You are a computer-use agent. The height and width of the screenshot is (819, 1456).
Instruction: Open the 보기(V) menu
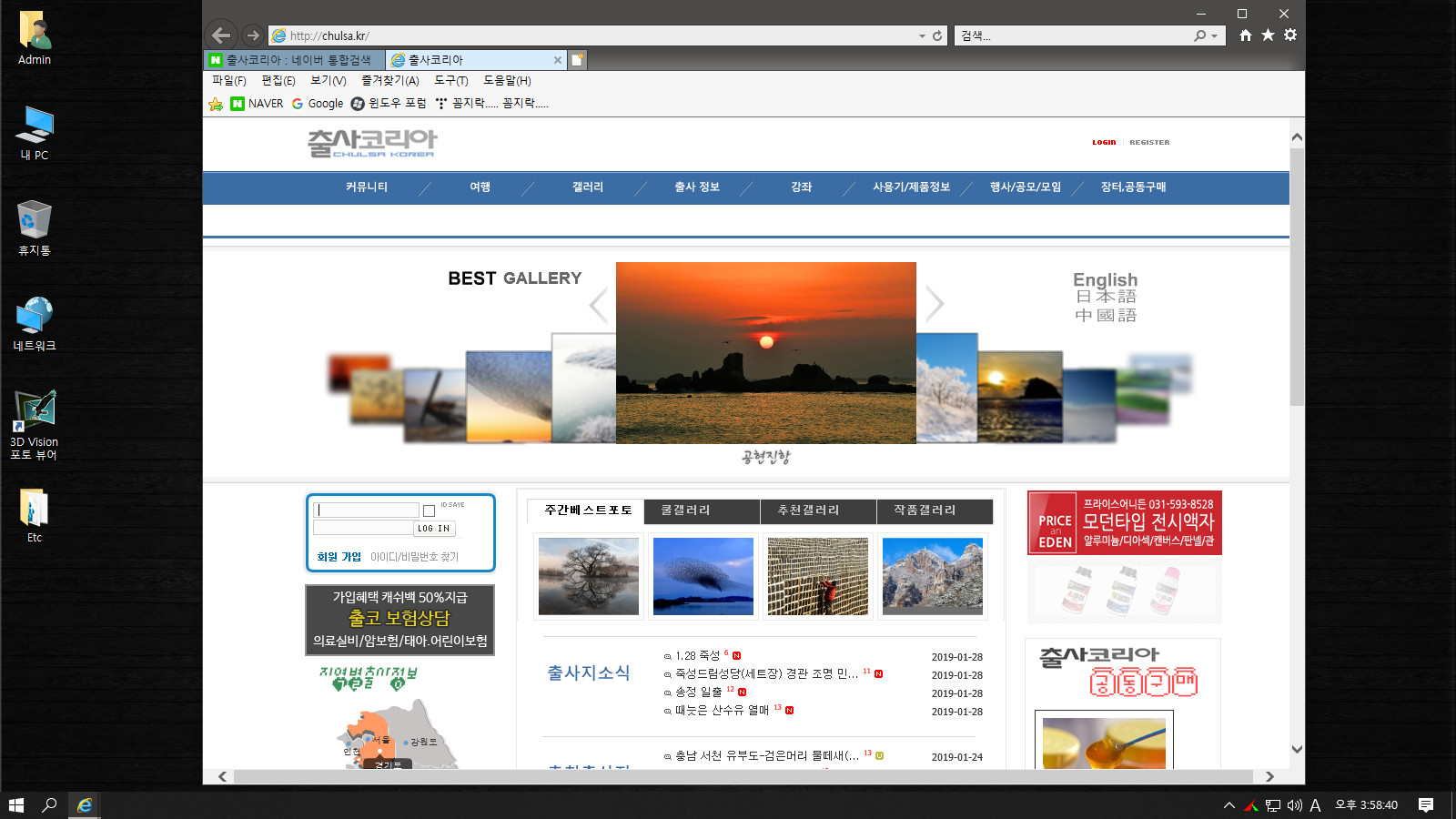(329, 81)
